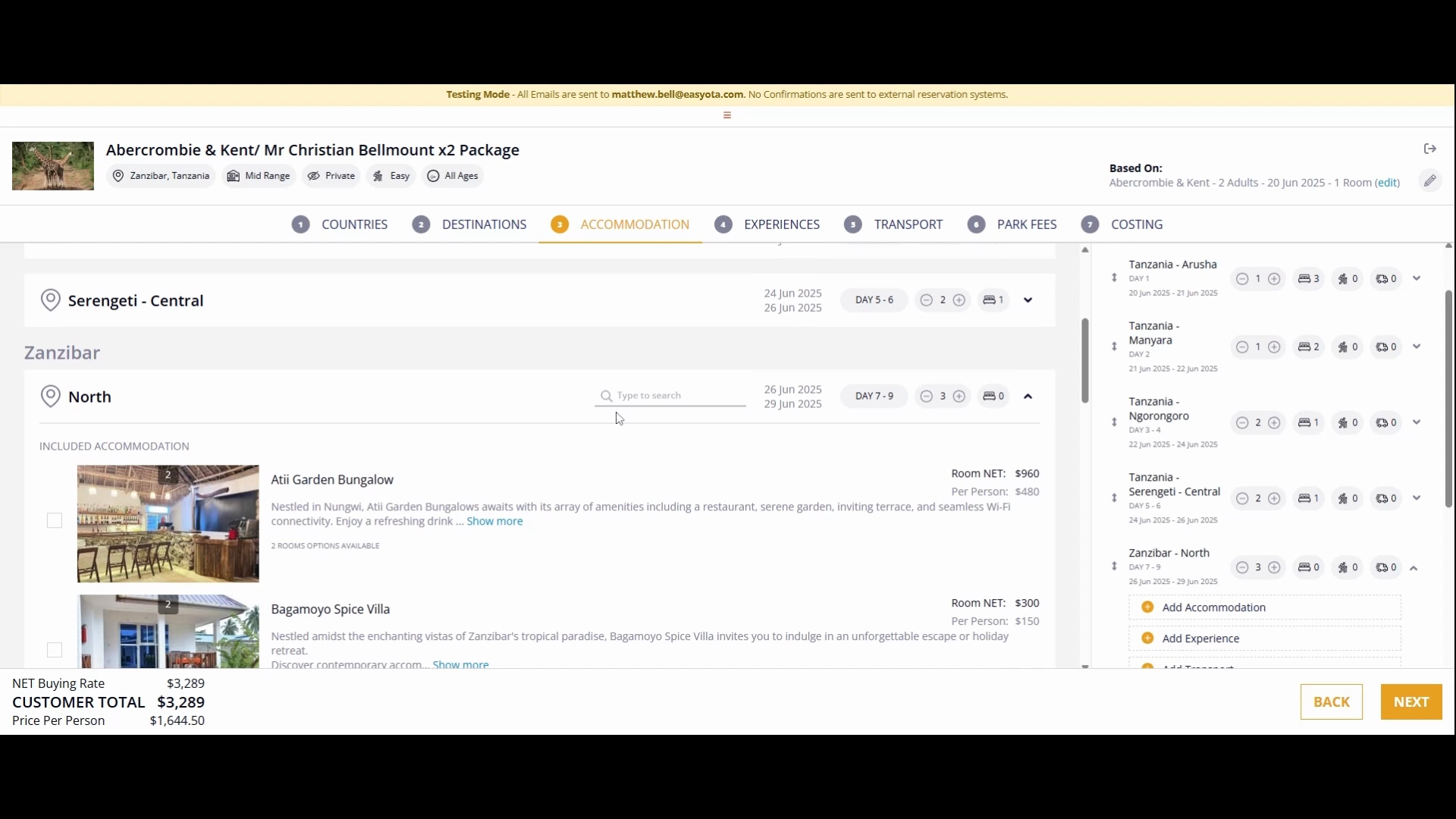Expand Tanzania - Ngorongoro in the sidebar
The height and width of the screenshot is (819, 1456).
click(x=1417, y=423)
